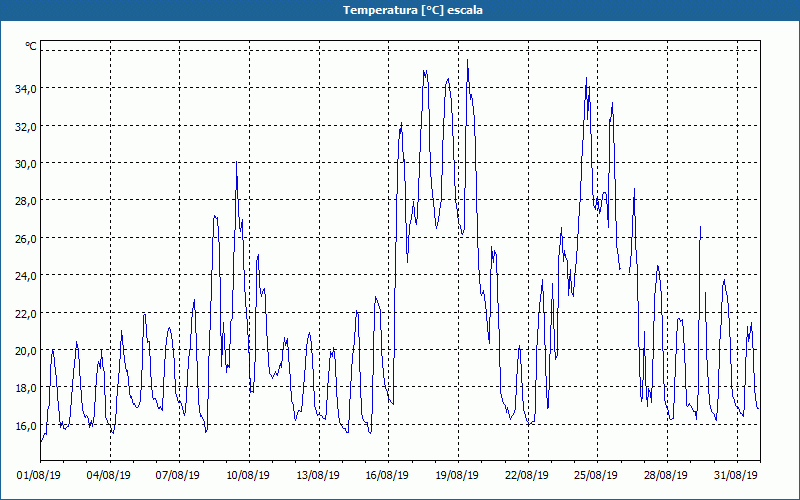Click date label 19/08/19
The width and height of the screenshot is (800, 500).
tap(457, 475)
